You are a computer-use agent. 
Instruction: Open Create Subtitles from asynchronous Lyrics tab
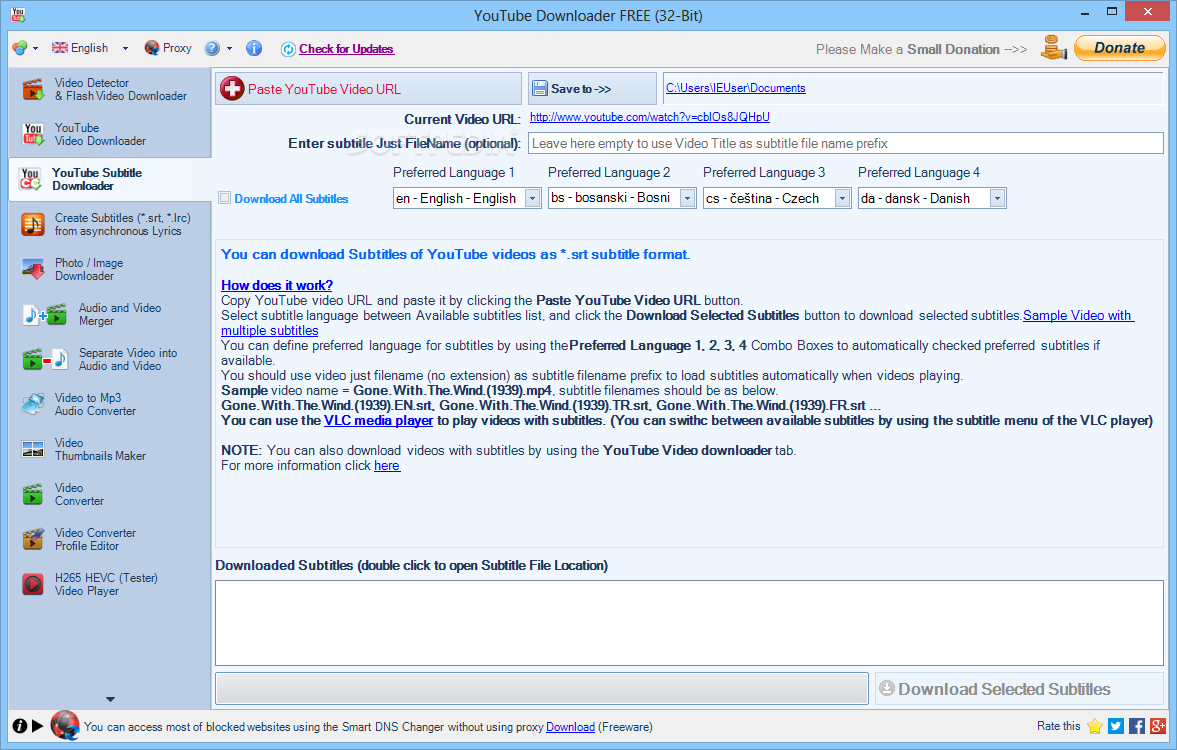pos(110,224)
